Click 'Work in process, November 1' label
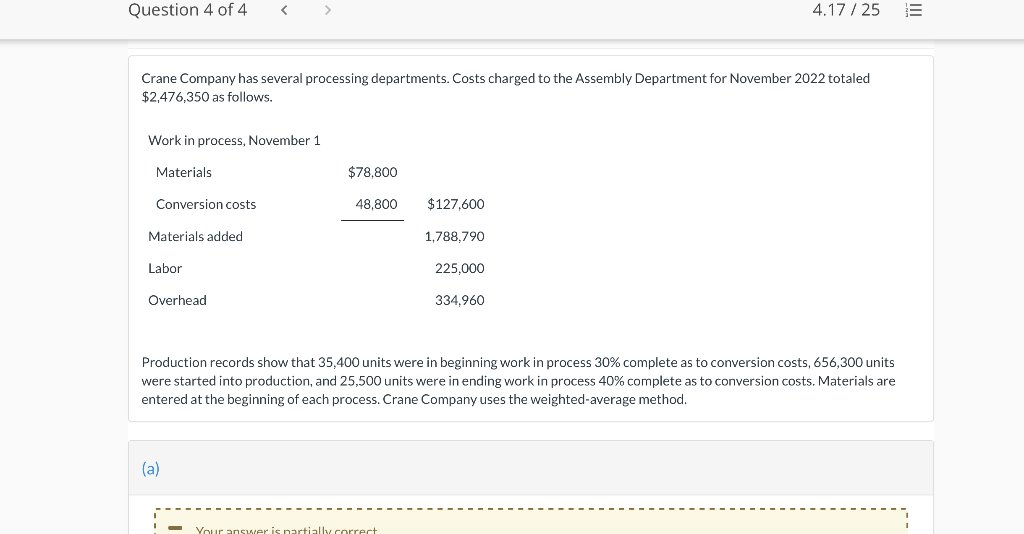This screenshot has width=1024, height=534. pos(234,140)
